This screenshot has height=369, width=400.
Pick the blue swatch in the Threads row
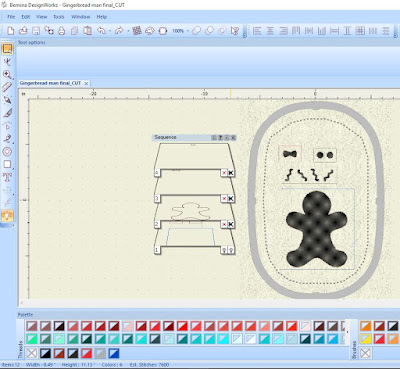114,353
